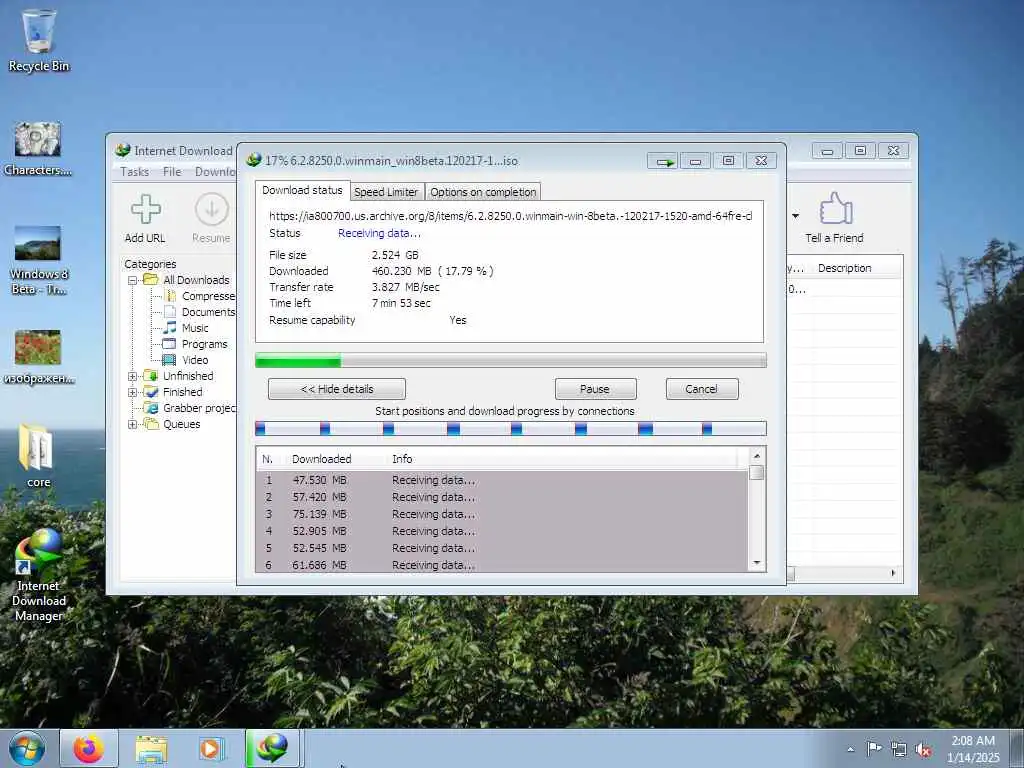Image resolution: width=1024 pixels, height=768 pixels.
Task: Click the main window horizontal scroll right arrow
Action: [x=893, y=573]
